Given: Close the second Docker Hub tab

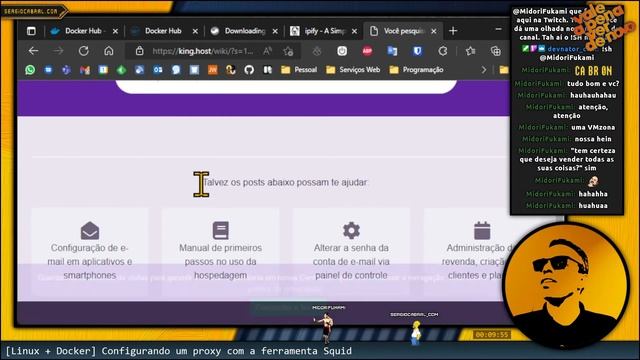Looking at the screenshot, I should click(195, 31).
